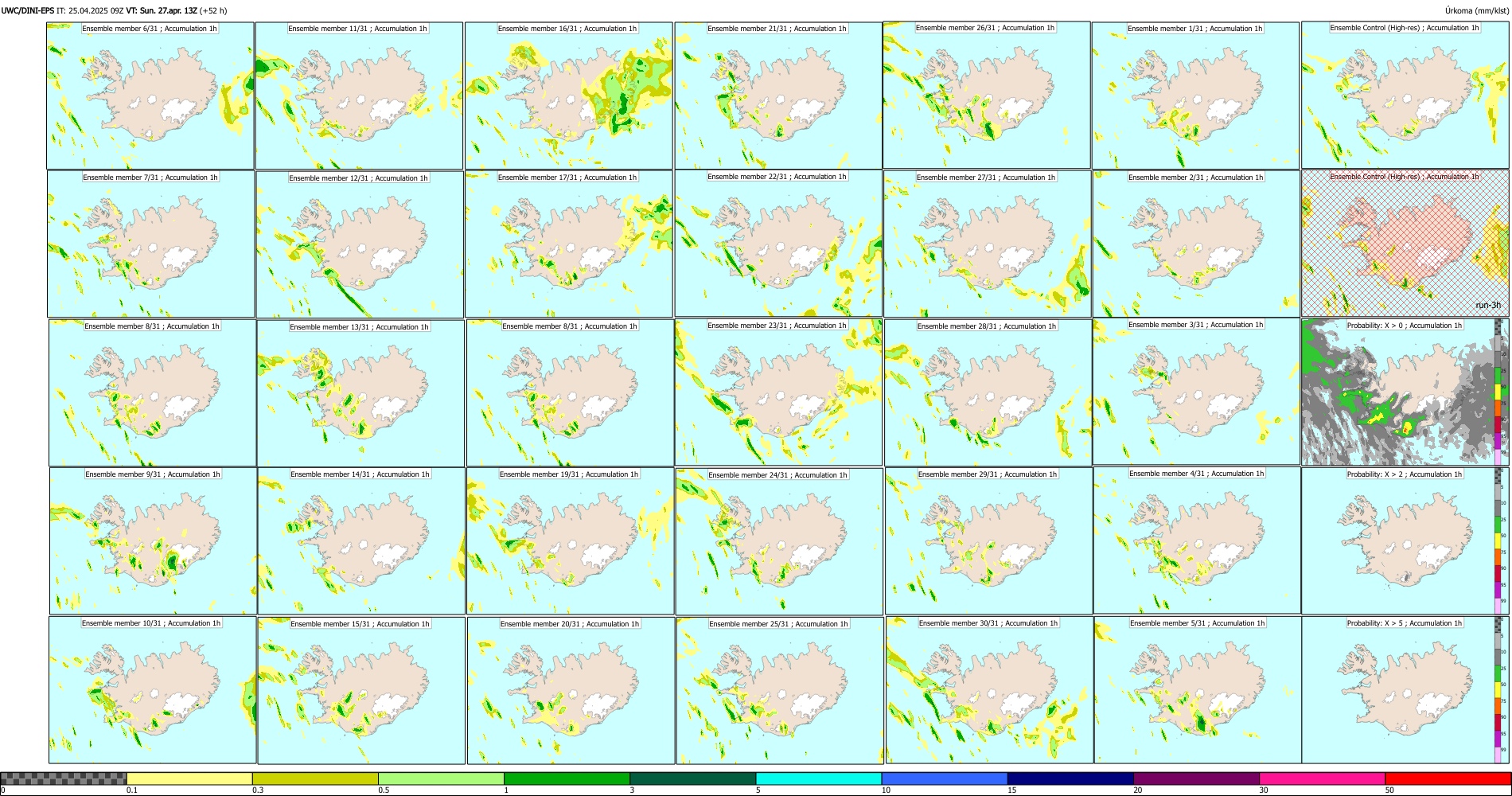Click the "(+52 h)" forecast offset text
The height and width of the screenshot is (796, 1512).
click(x=213, y=10)
